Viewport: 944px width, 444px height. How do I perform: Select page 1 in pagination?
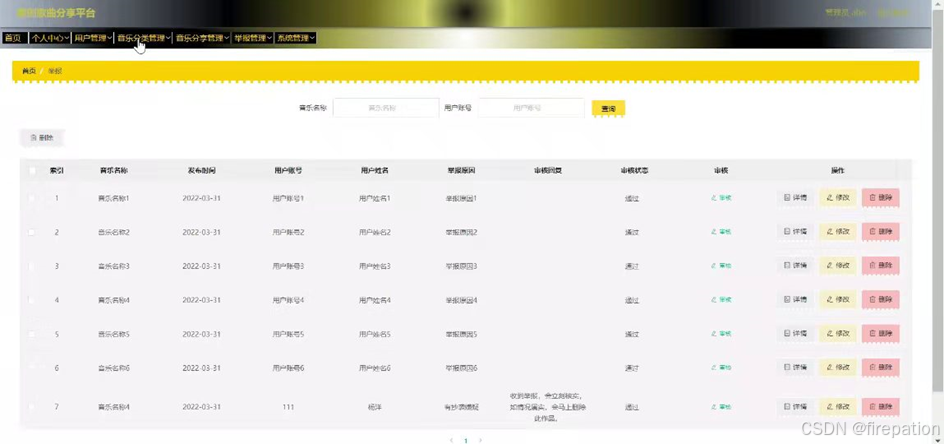click(466, 440)
